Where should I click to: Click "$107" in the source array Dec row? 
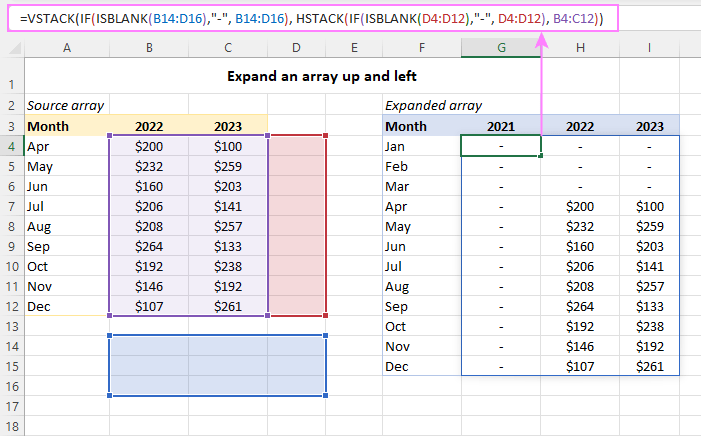pyautogui.click(x=149, y=306)
